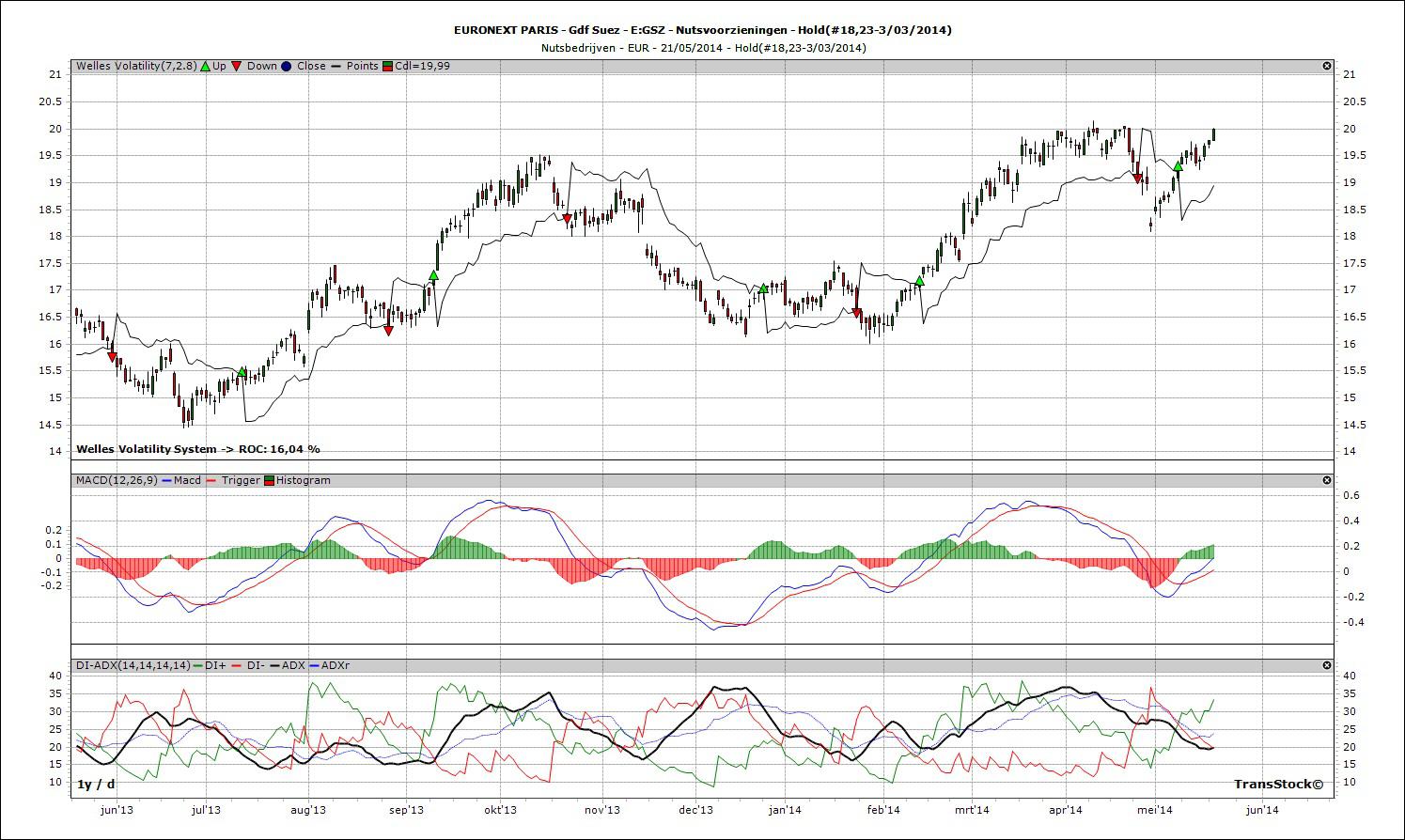Click the blue ADXr legend line

tap(315, 665)
